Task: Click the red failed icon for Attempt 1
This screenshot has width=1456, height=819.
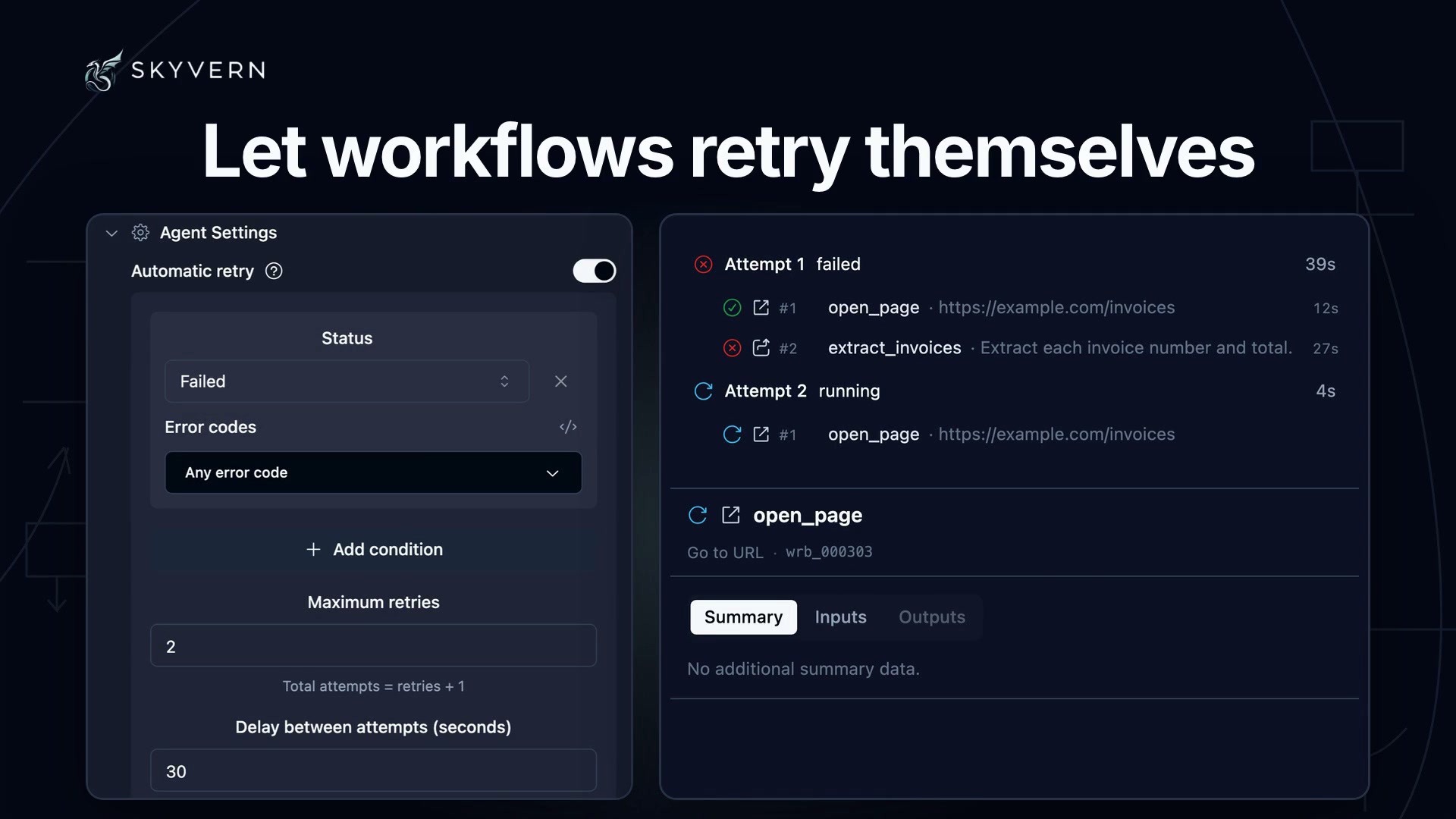Action: pyautogui.click(x=704, y=265)
